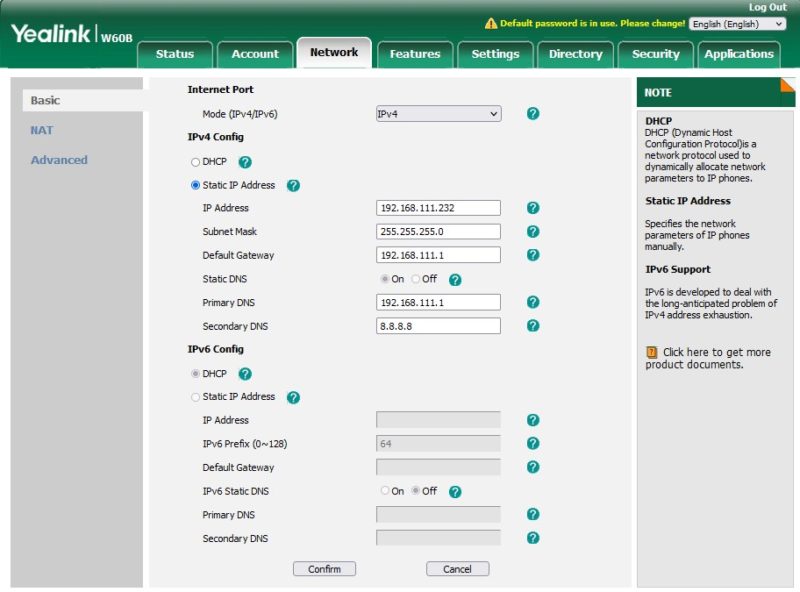Viewport: 800px width, 592px height.
Task: Open help for Mode (IPv4/IPv6) setting
Action: tap(533, 113)
